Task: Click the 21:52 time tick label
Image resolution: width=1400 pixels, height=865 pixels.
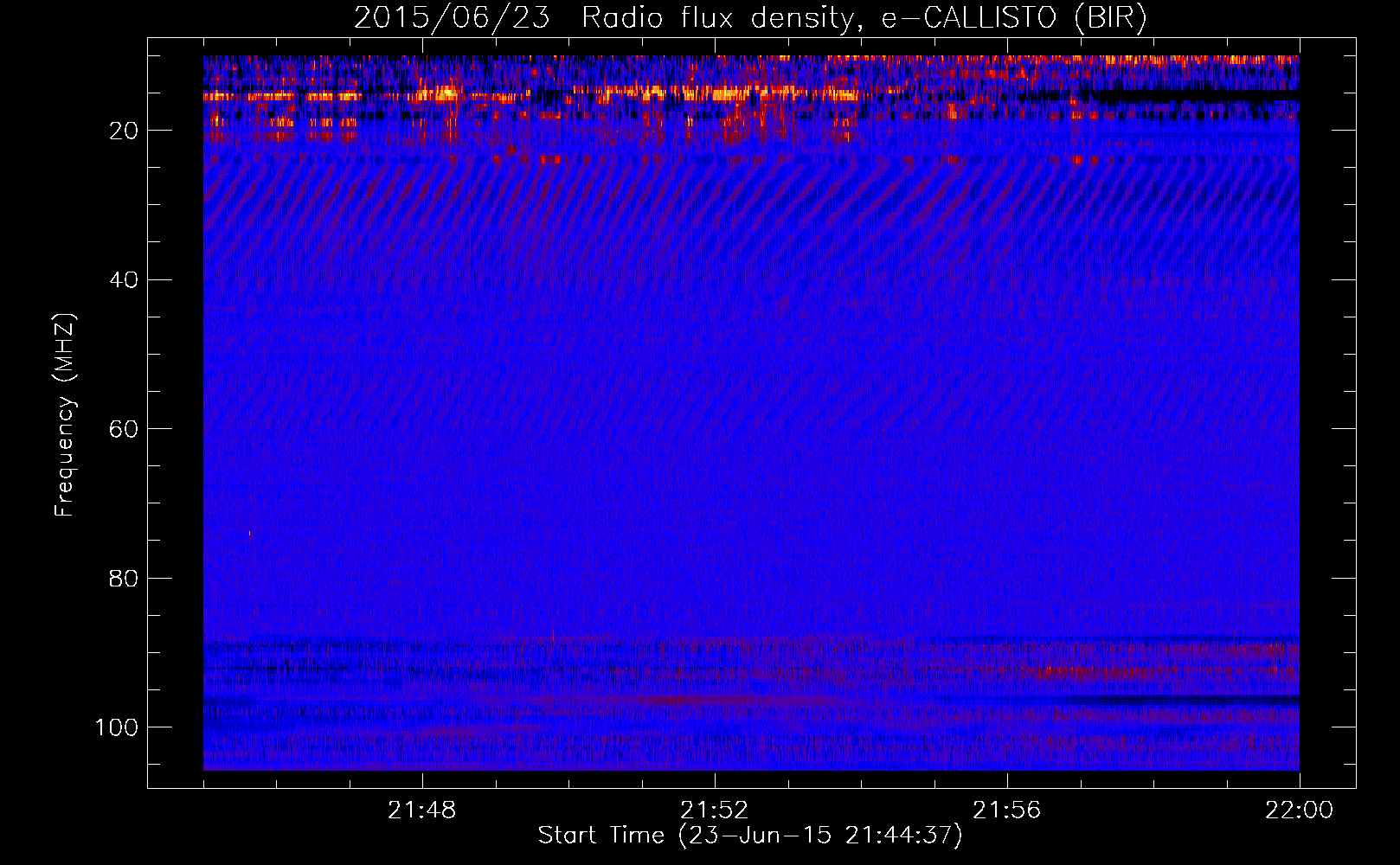Action: click(714, 811)
